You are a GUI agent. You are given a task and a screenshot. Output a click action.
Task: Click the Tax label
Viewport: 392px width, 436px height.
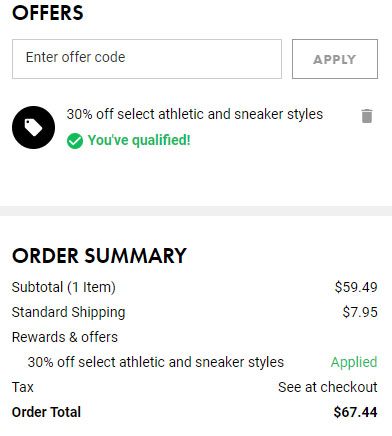23,387
